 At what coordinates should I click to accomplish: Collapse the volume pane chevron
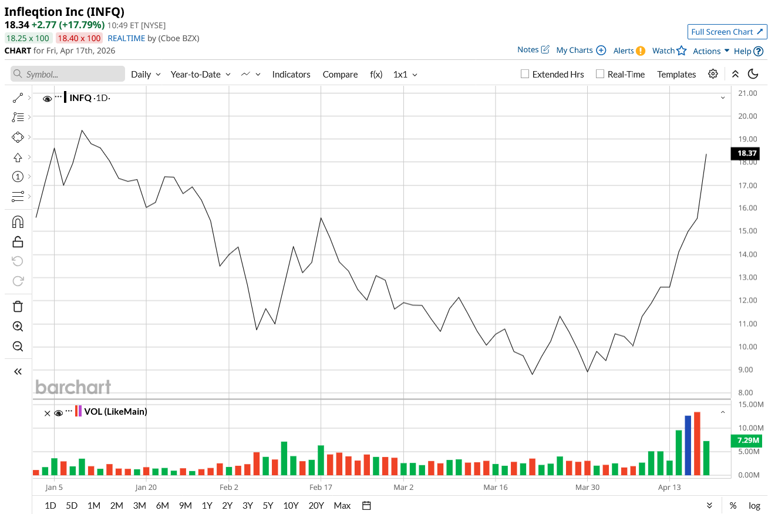(x=722, y=413)
